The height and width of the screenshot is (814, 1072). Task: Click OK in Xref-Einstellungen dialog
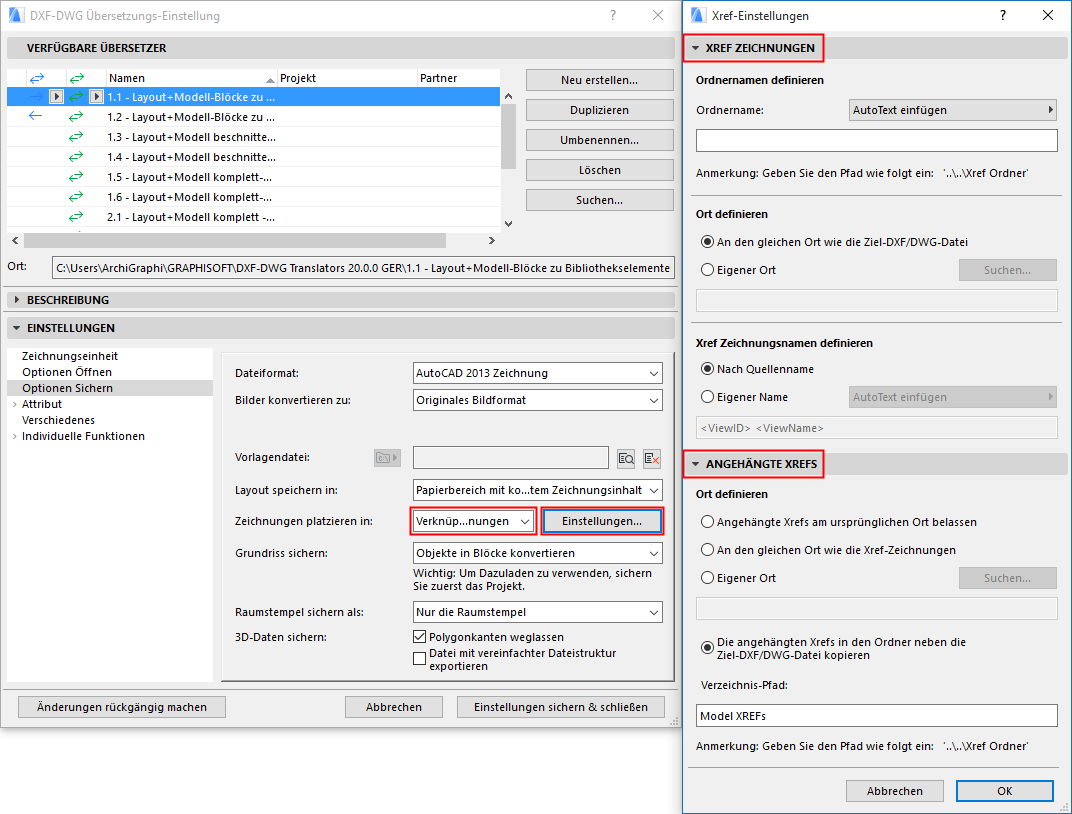tap(1004, 791)
